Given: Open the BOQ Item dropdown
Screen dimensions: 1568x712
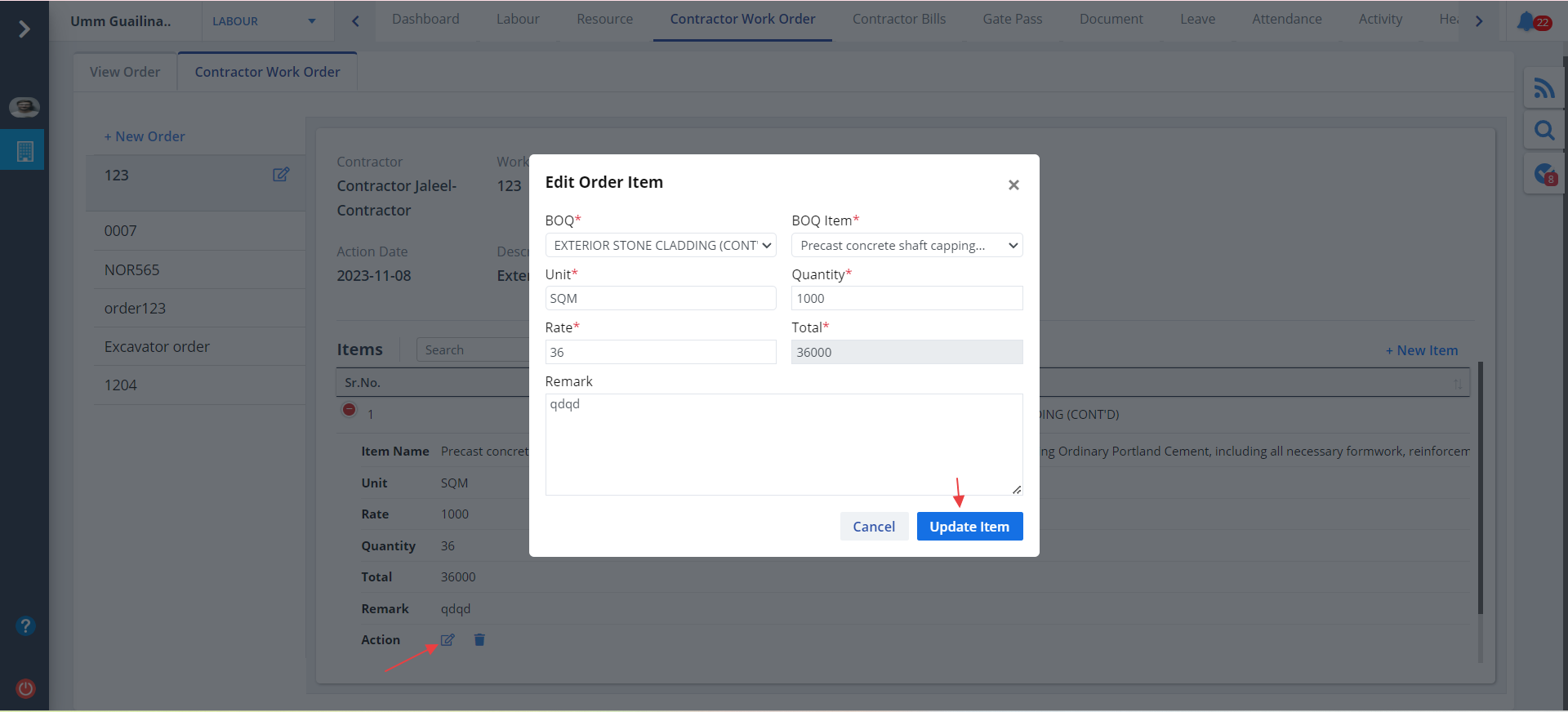Looking at the screenshot, I should pos(906,246).
